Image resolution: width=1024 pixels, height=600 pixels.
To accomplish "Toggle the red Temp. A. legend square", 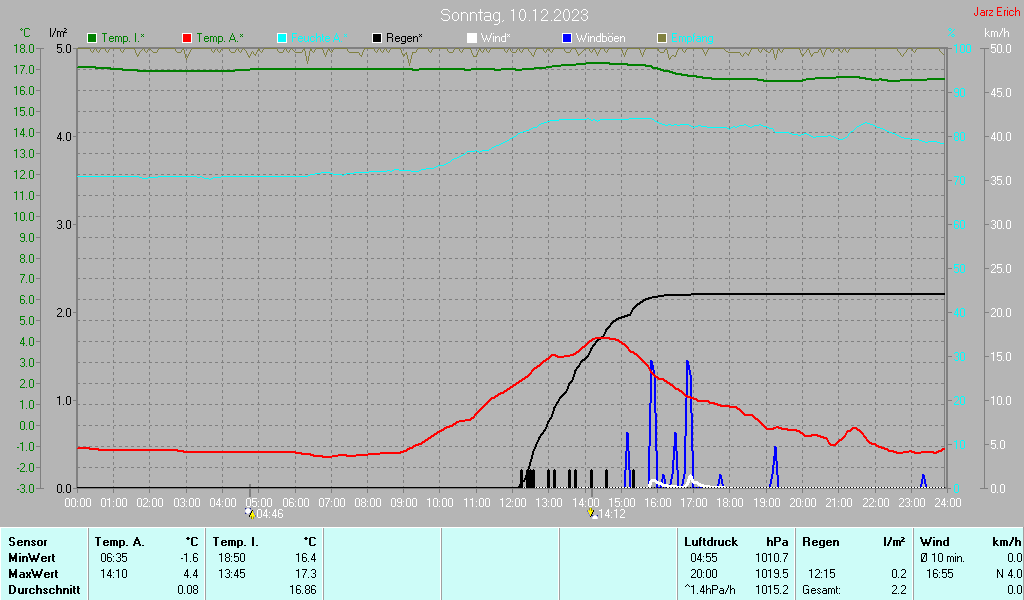I will click(x=187, y=38).
